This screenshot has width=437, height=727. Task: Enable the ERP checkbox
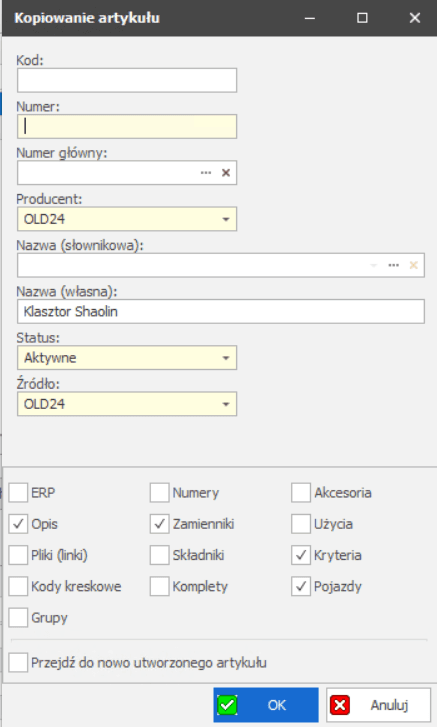[18, 492]
